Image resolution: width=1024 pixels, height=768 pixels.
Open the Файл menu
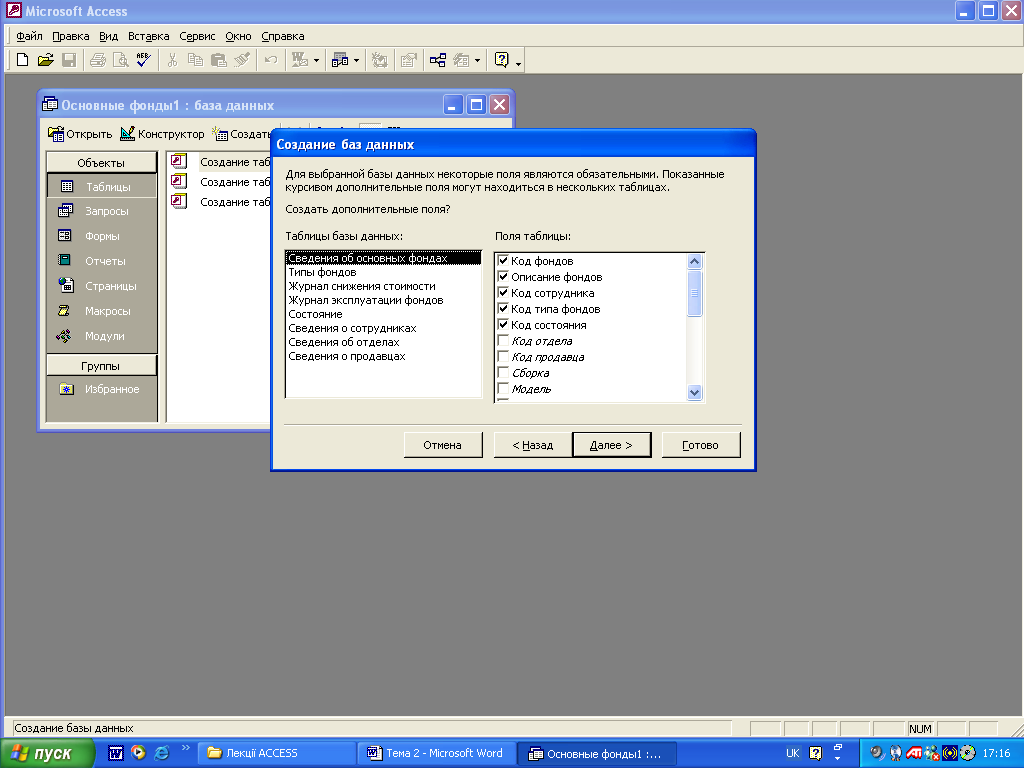pyautogui.click(x=29, y=36)
